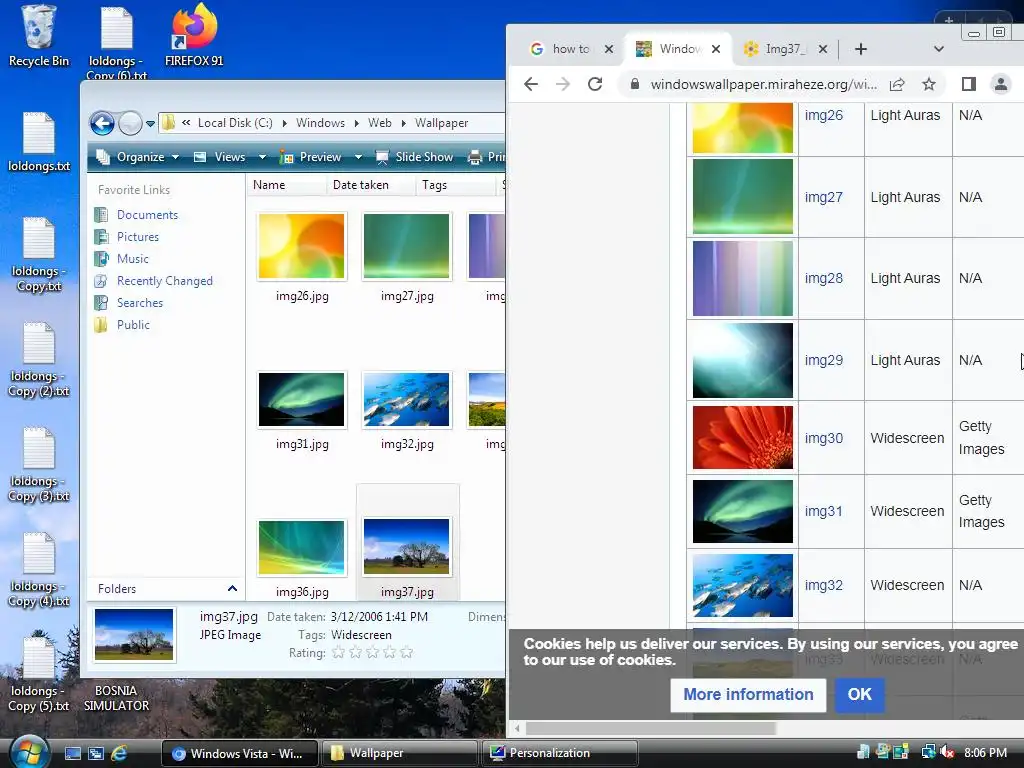Open the Organize menu in Explorer
This screenshot has width=1024, height=768.
click(137, 157)
